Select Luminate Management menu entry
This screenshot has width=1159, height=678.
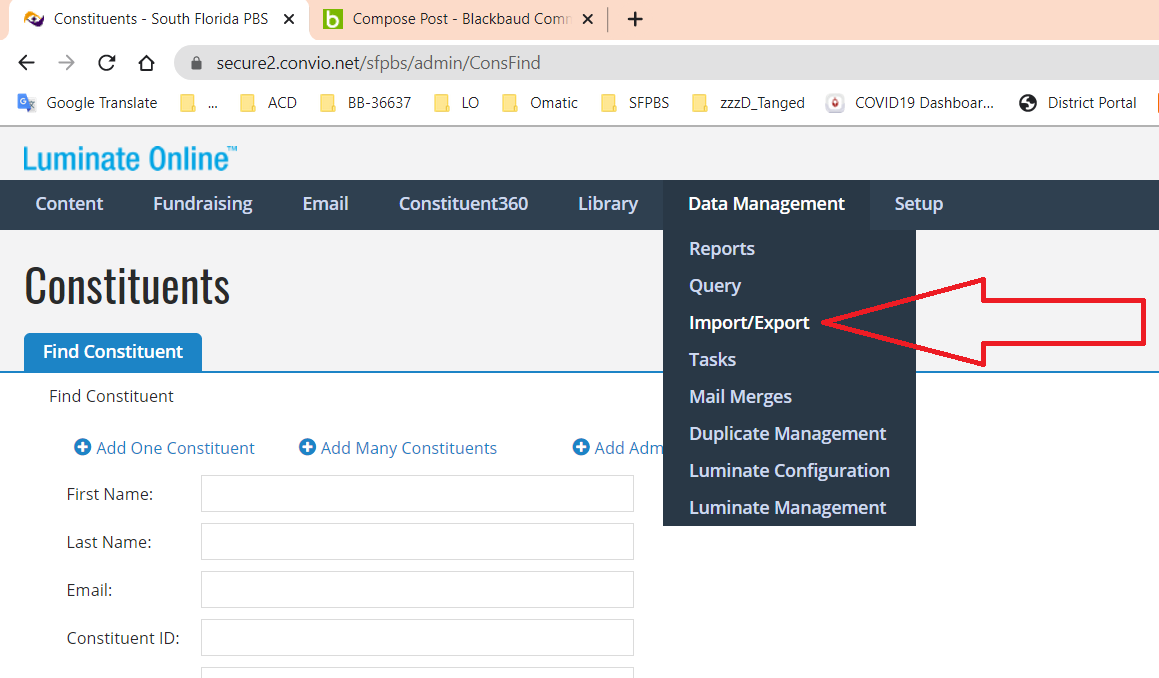(787, 507)
